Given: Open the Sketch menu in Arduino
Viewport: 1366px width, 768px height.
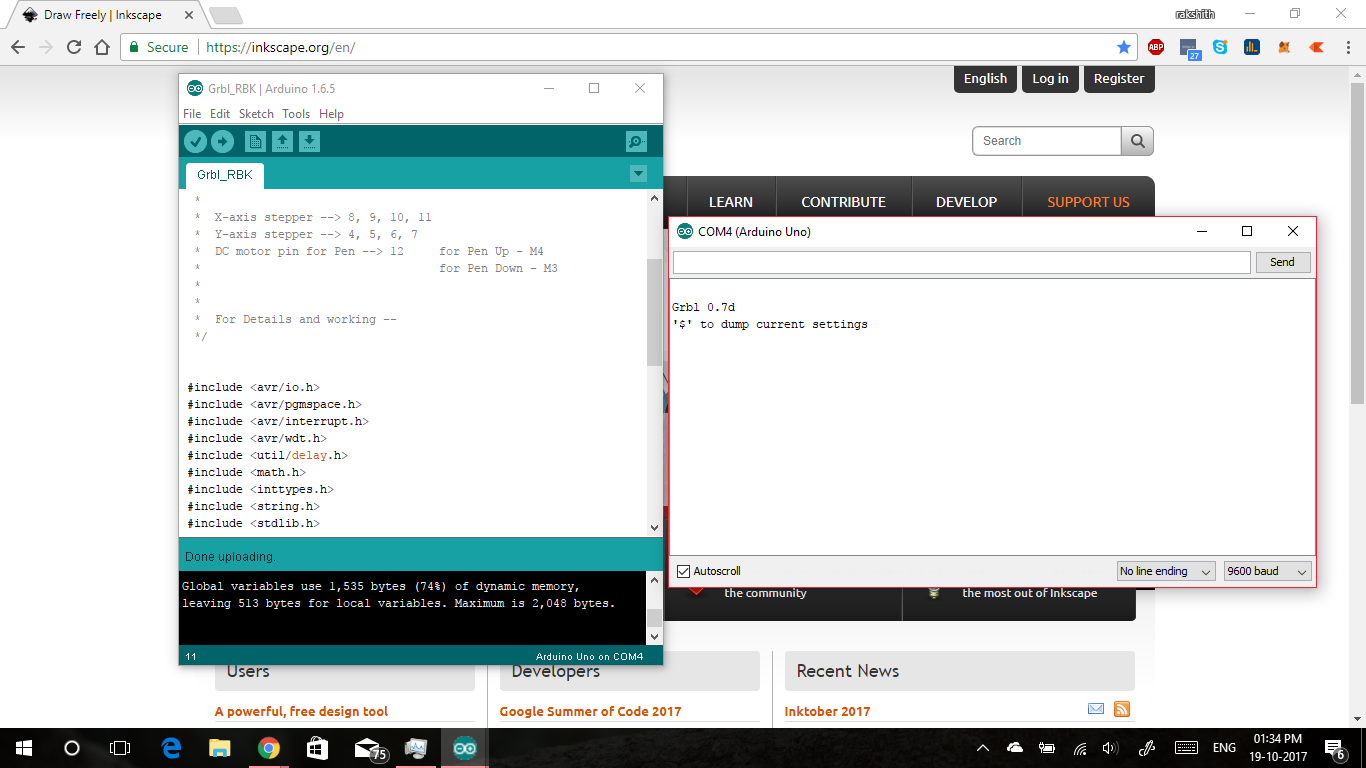Looking at the screenshot, I should coord(256,114).
